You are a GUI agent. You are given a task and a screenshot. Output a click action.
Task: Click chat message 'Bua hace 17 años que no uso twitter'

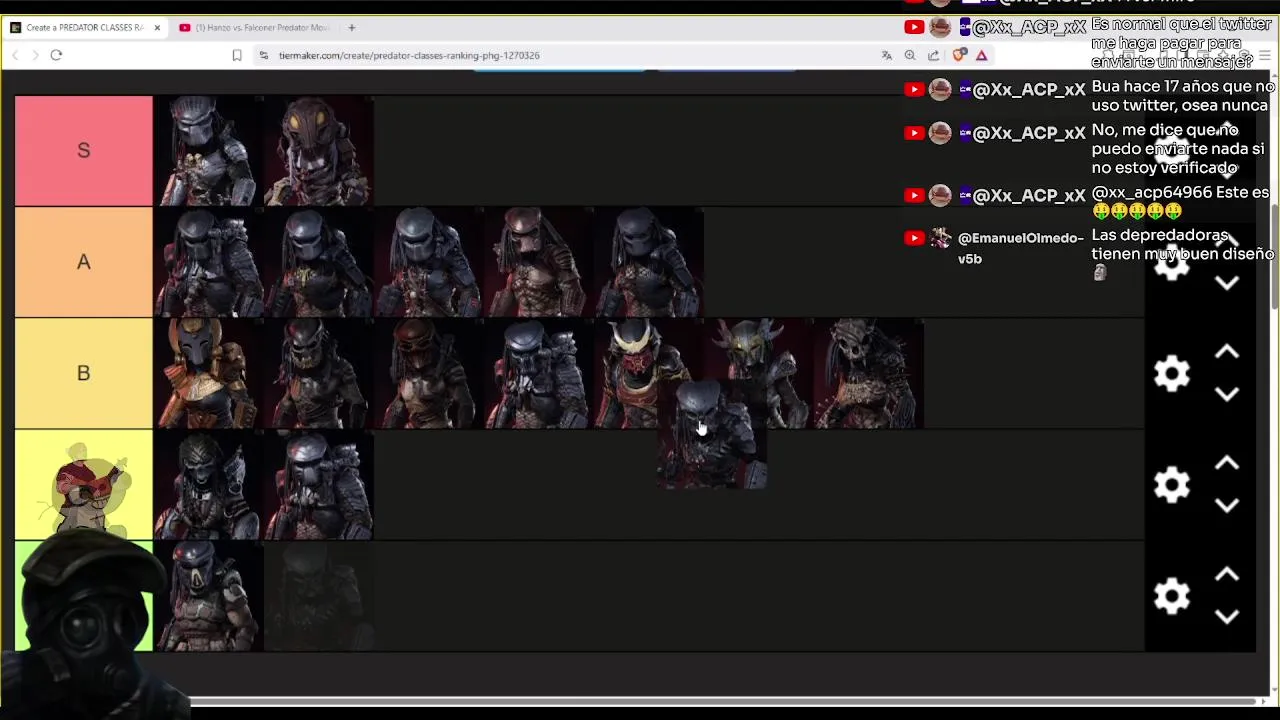1183,96
